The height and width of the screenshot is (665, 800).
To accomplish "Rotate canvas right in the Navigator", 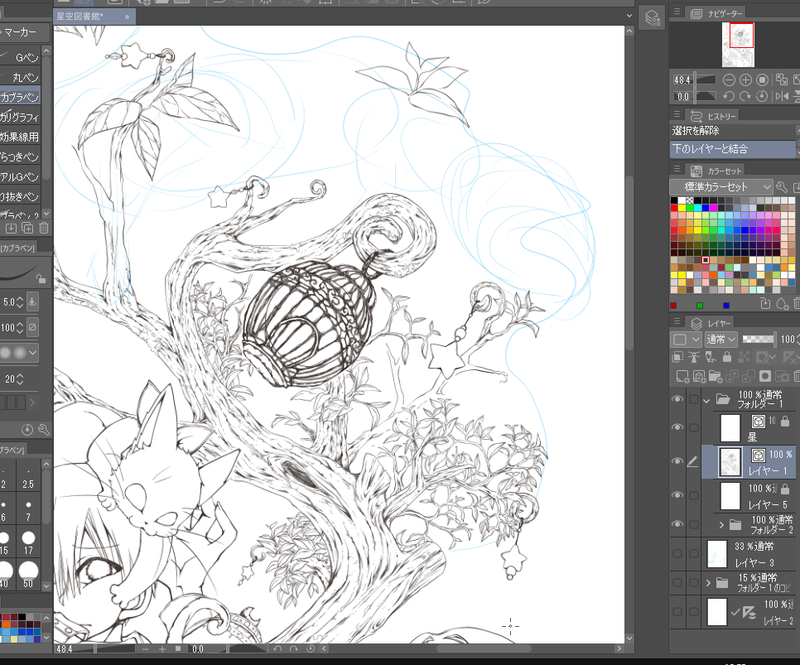I will 745,96.
